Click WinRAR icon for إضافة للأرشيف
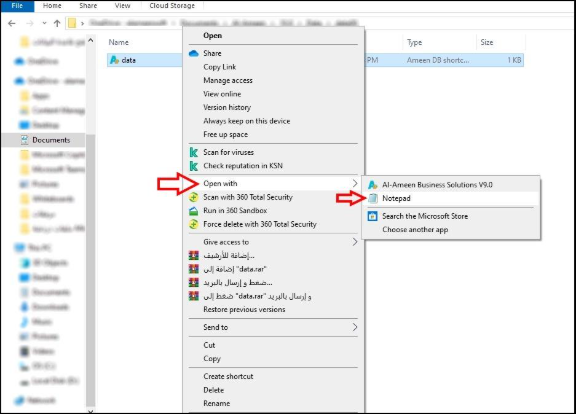Screen dimensions: 576x414 (x=194, y=255)
